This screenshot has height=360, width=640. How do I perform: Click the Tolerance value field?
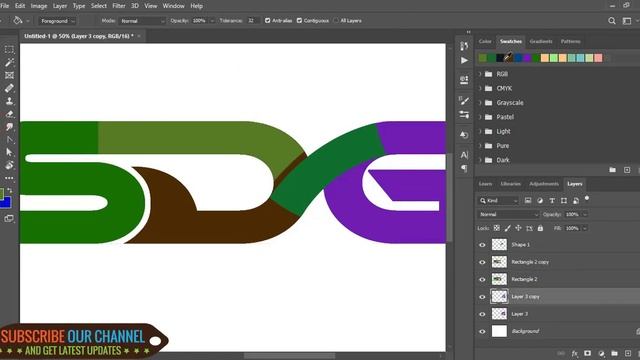[252, 21]
